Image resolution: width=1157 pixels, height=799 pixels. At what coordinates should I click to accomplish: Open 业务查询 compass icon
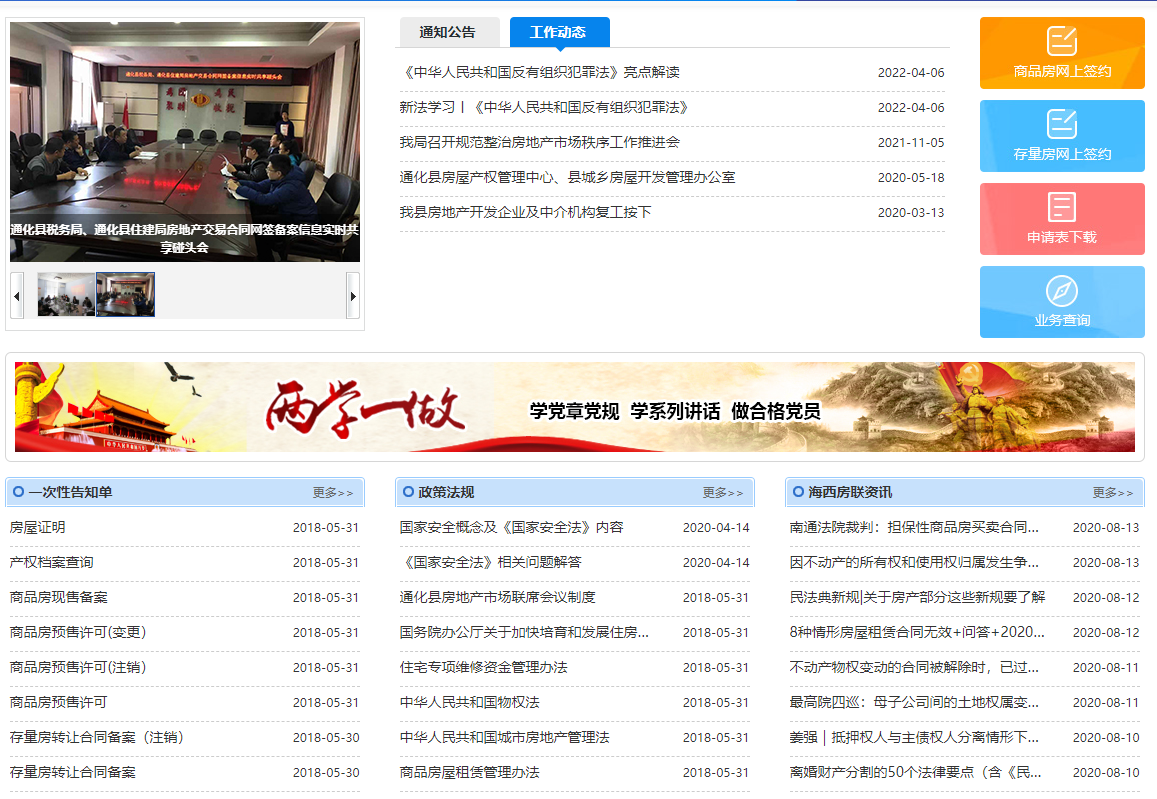point(1061,291)
